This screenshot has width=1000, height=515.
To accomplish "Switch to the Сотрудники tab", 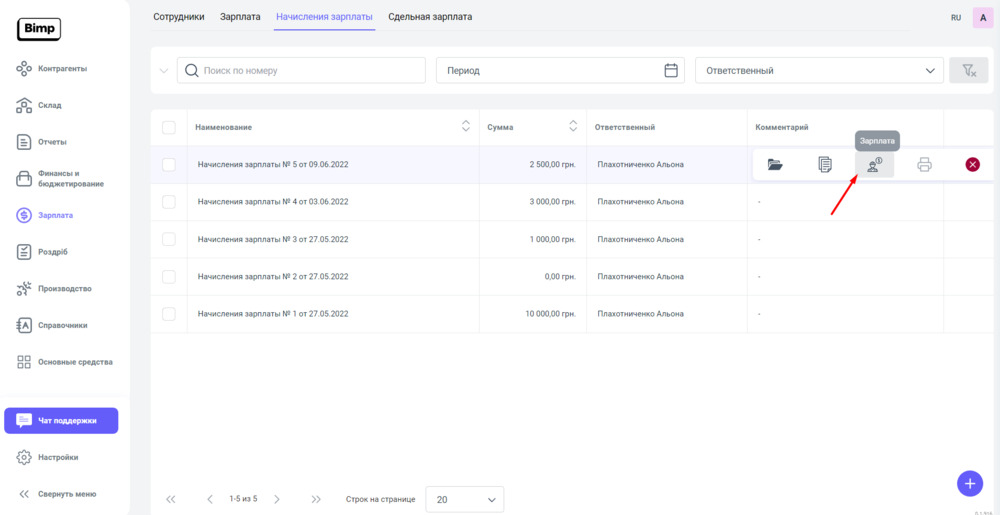I will pyautogui.click(x=178, y=17).
